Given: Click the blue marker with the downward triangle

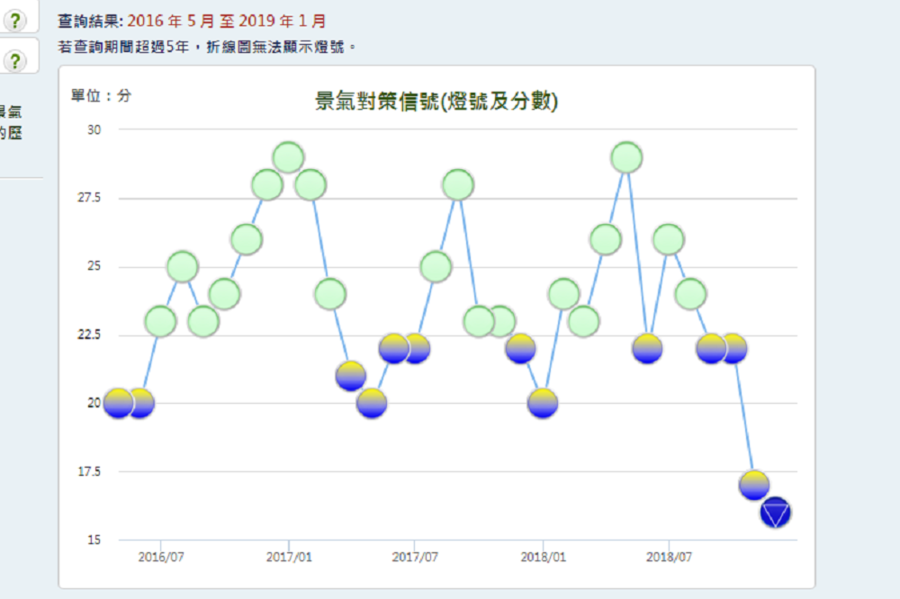Looking at the screenshot, I should coord(776,513).
